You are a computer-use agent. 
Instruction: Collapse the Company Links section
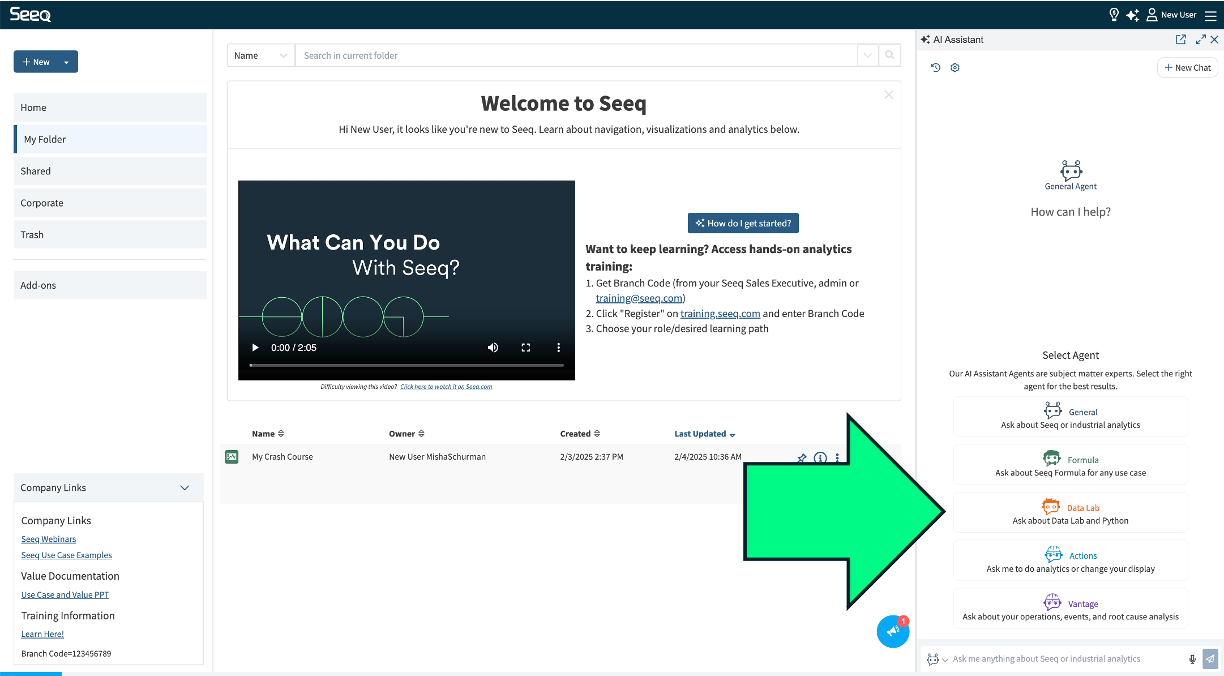(184, 487)
